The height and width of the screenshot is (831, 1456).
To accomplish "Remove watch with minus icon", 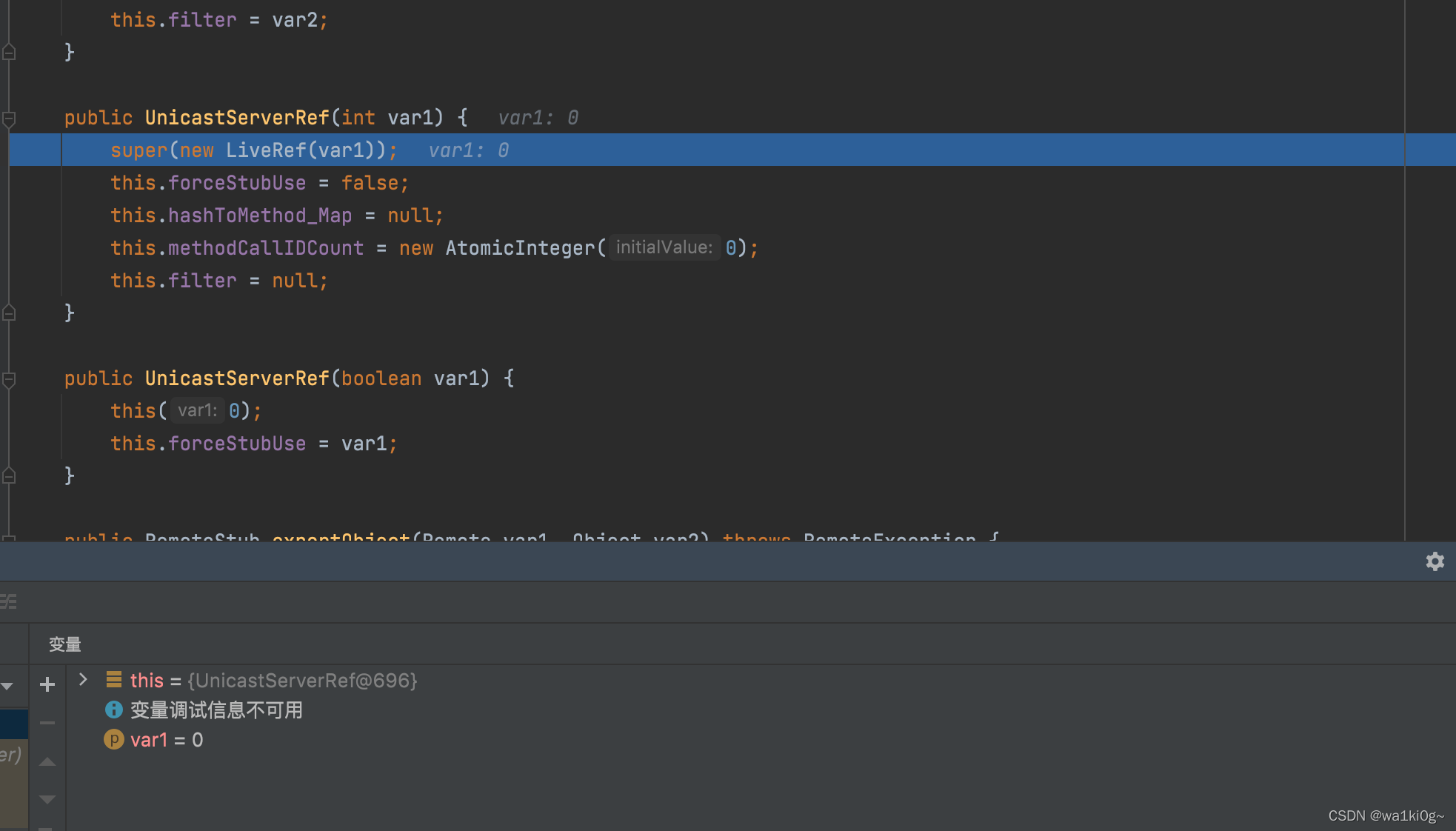I will [47, 723].
